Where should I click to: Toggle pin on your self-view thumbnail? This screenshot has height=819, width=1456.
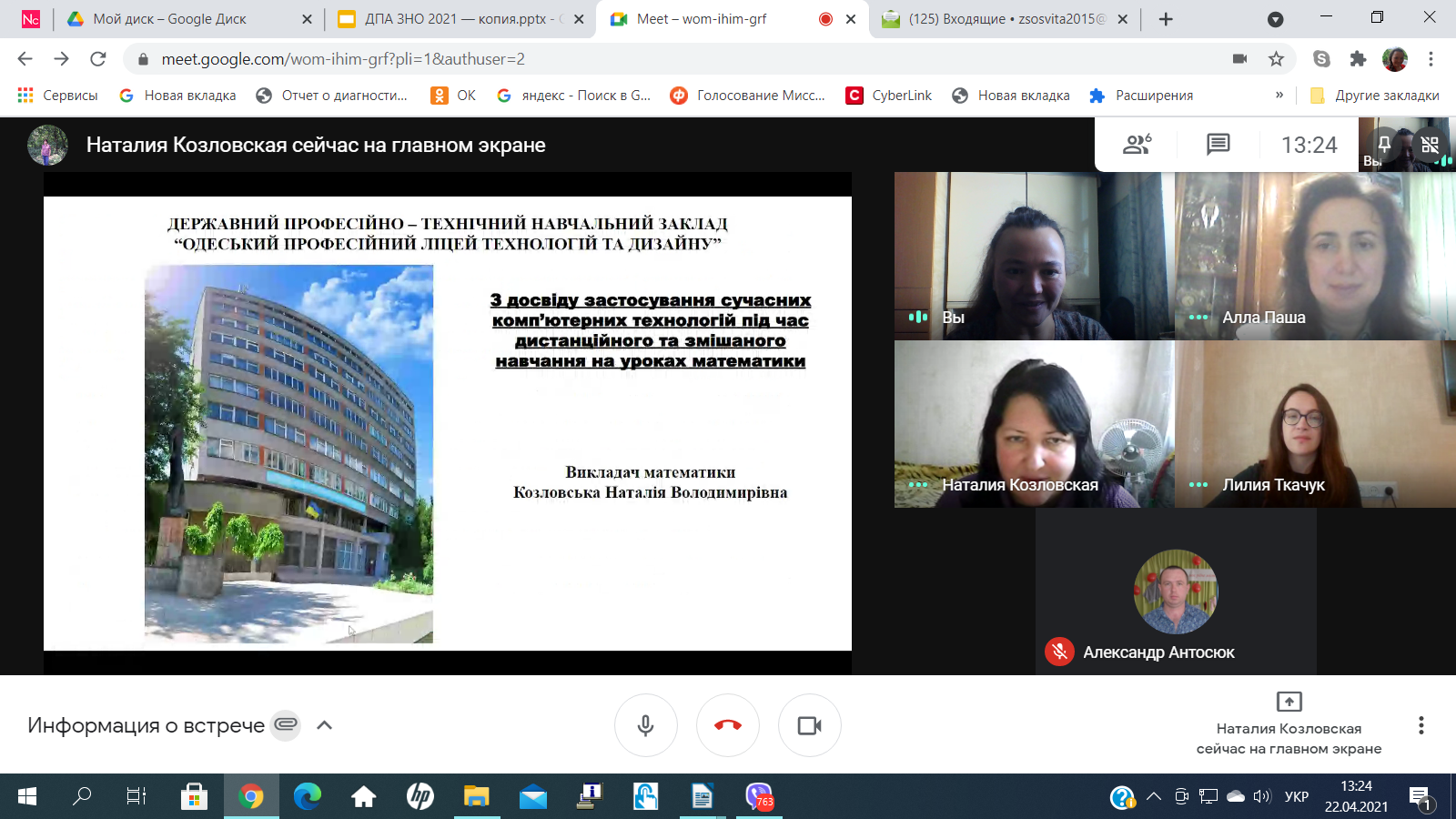point(1384,144)
